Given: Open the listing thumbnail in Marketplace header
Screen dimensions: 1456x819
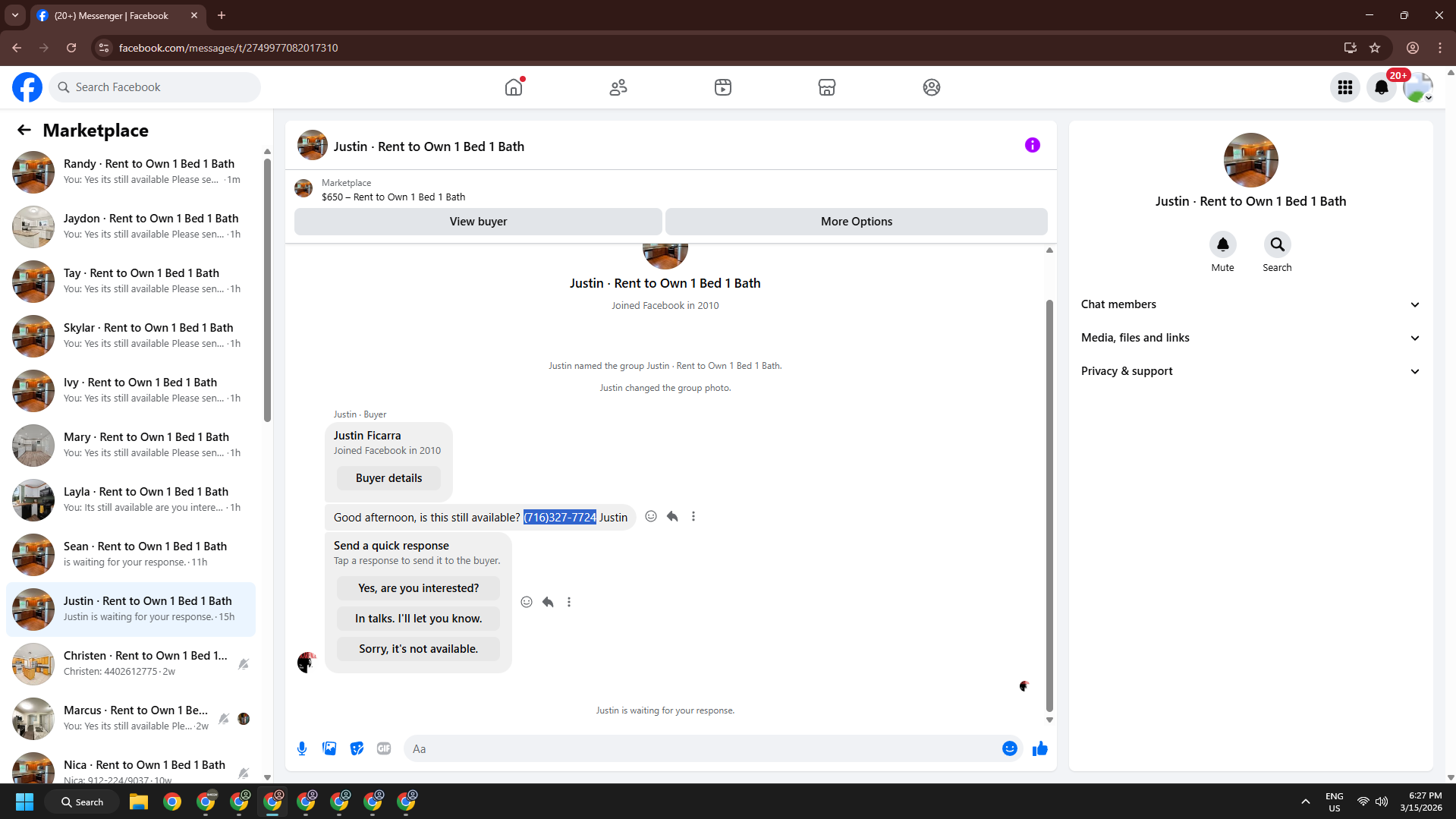Looking at the screenshot, I should 303,189.
